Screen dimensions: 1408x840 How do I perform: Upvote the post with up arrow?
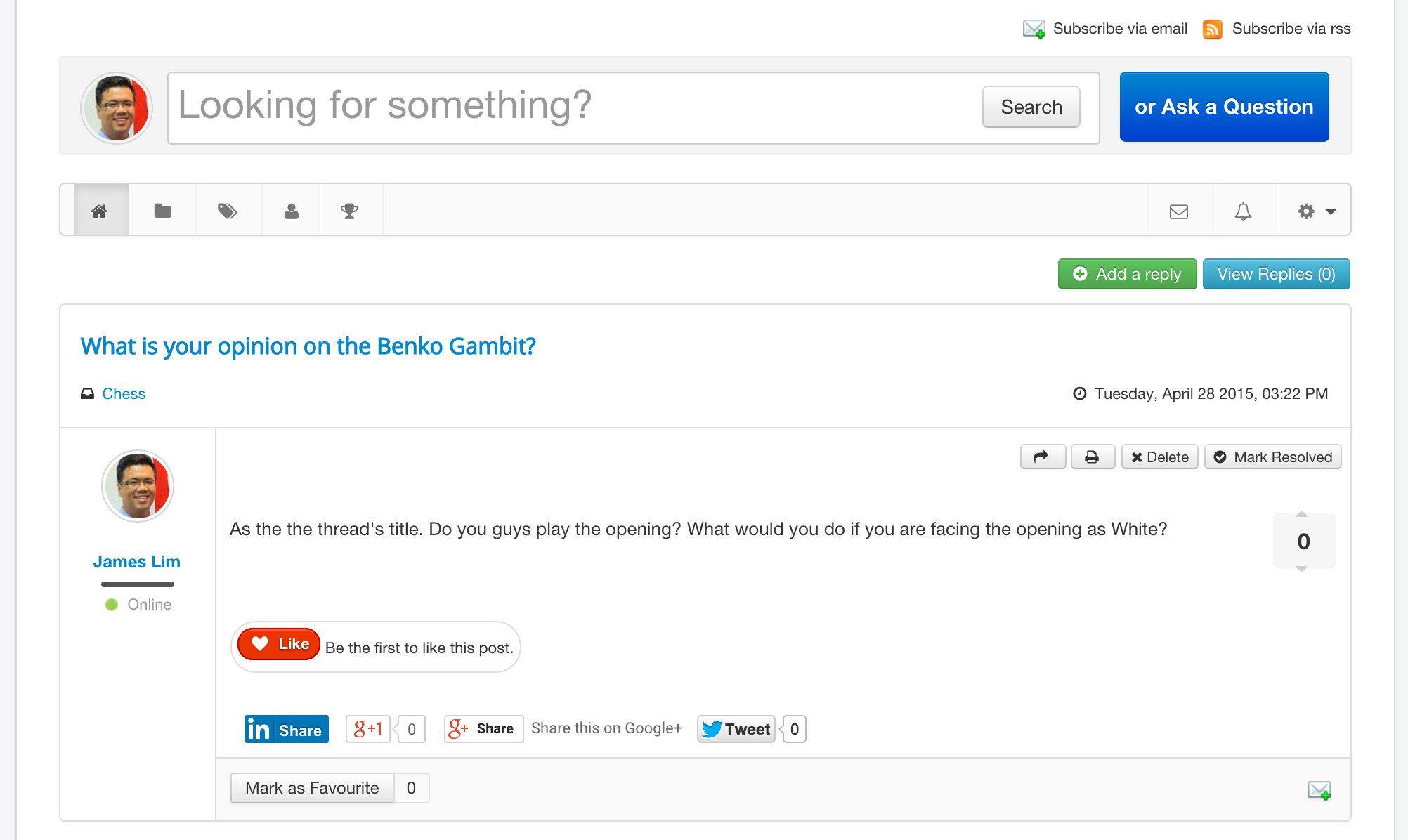coord(1301,515)
